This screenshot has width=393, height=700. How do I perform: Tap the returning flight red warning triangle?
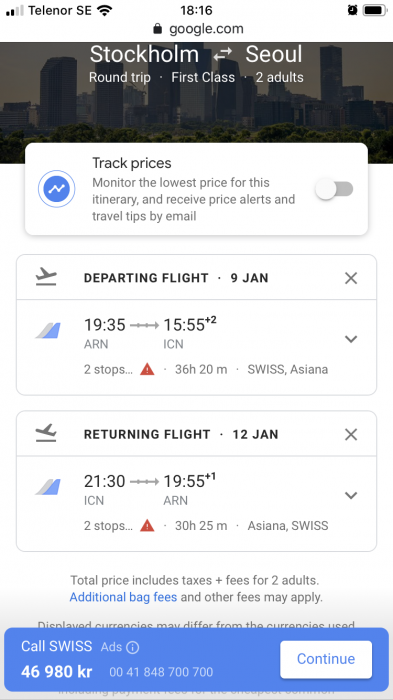147,525
